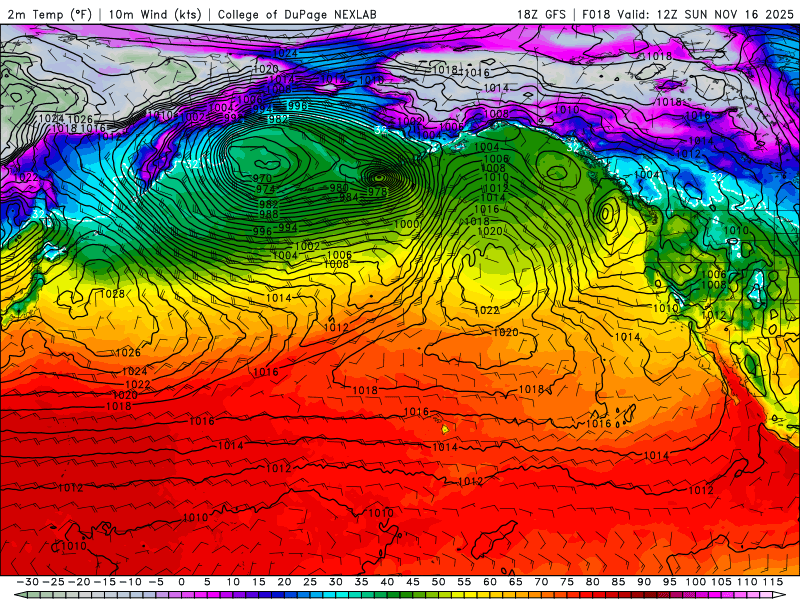Click the -5 legend value
The width and height of the screenshot is (800, 600).
click(156, 582)
